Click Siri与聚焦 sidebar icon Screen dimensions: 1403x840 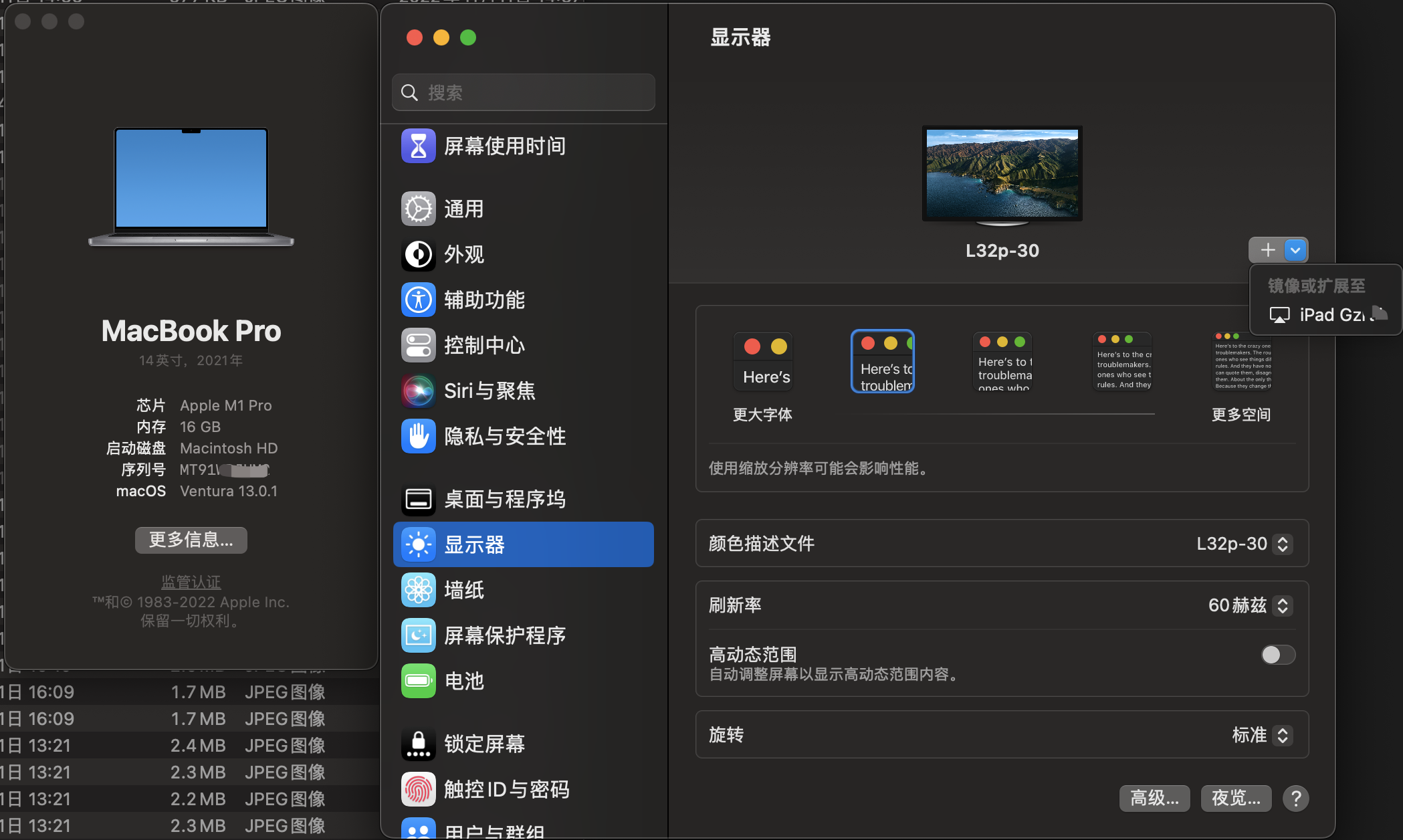coord(419,391)
